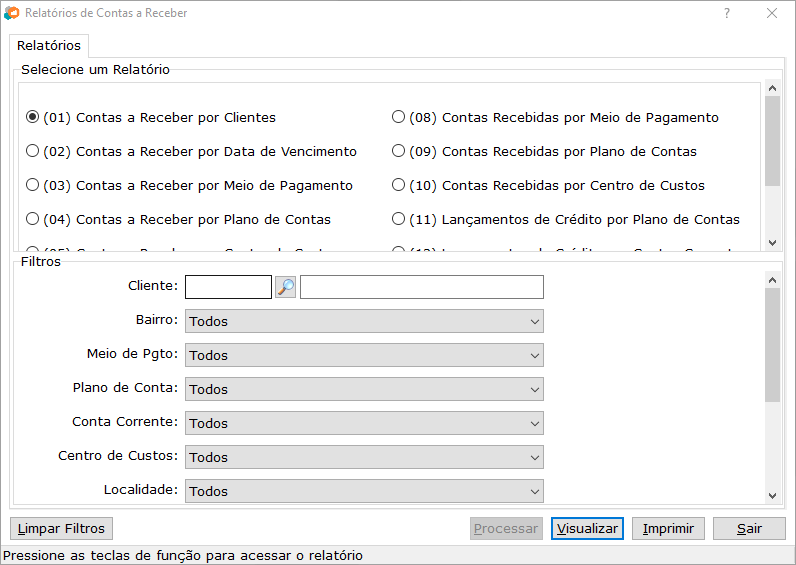Open the Bairro dropdown
This screenshot has width=796, height=565.
(x=364, y=321)
